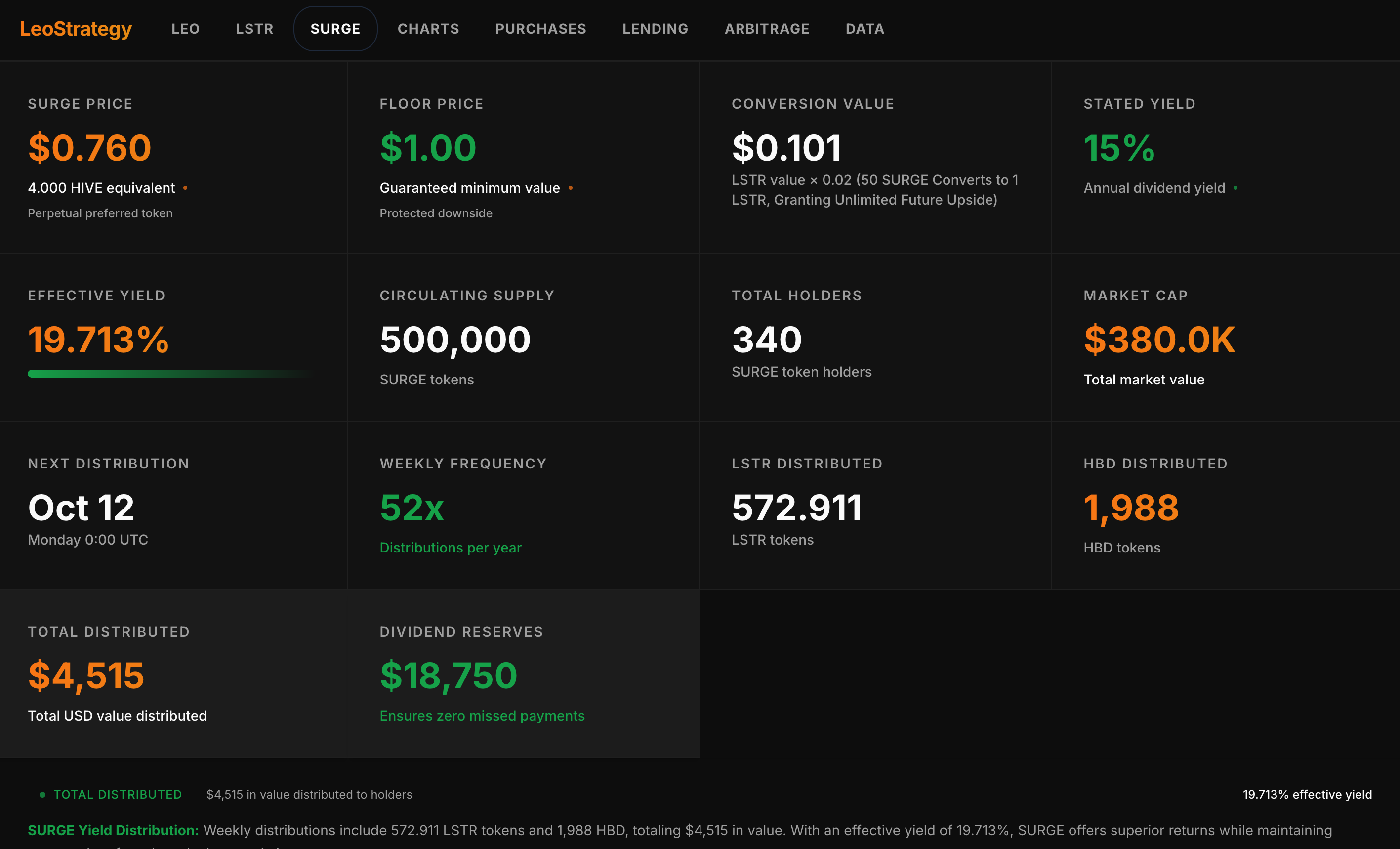Click the orange dot beside HIVE equivalent
This screenshot has height=849, width=1400.
185,188
